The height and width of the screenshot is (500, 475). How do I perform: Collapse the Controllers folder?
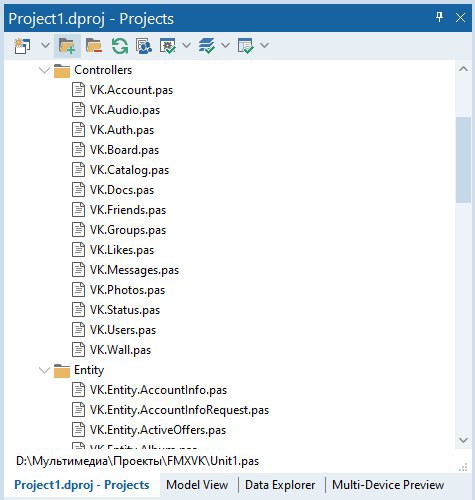coord(44,70)
